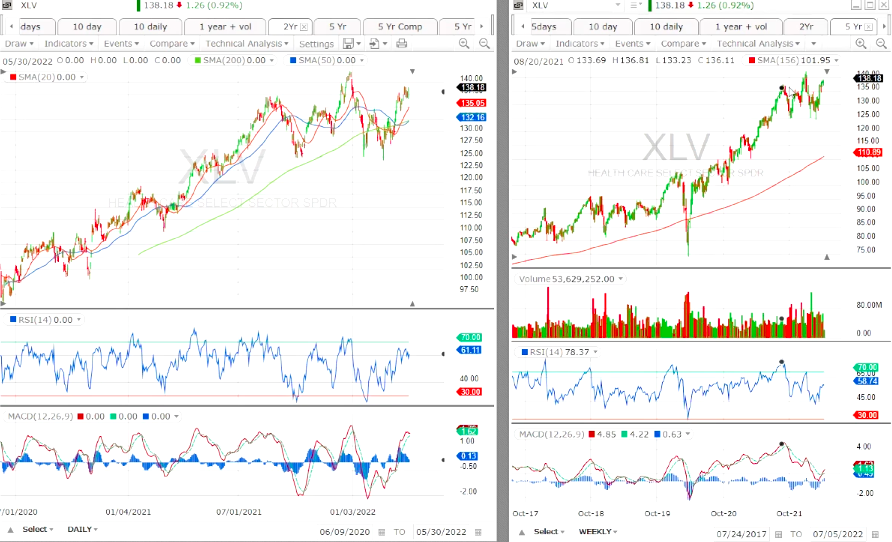Image resolution: width=892 pixels, height=542 pixels.
Task: Click down triangle marker at top of left chart
Action: pyautogui.click(x=412, y=72)
